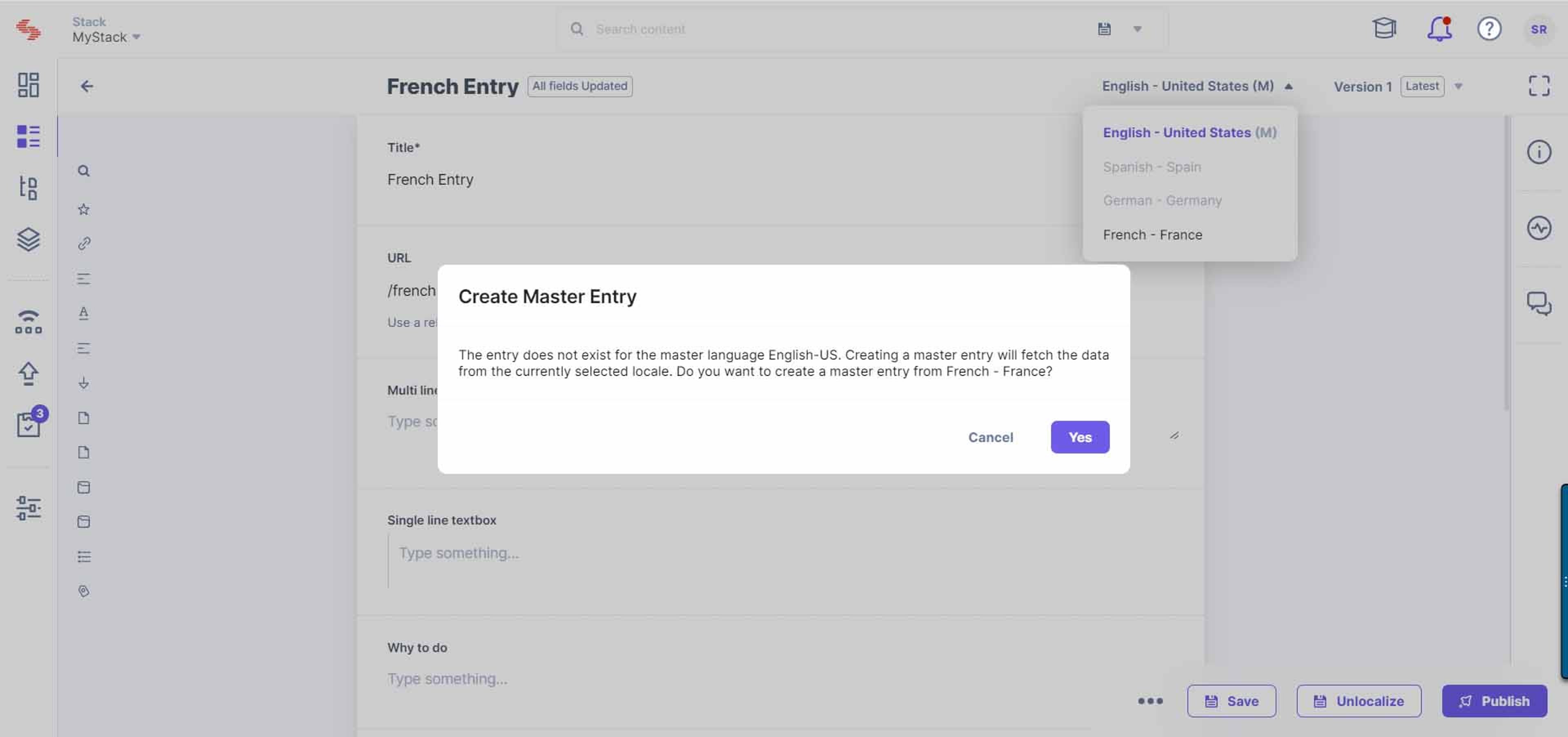Click the field search magnifier icon
Image resolution: width=1568 pixels, height=737 pixels.
coord(84,171)
